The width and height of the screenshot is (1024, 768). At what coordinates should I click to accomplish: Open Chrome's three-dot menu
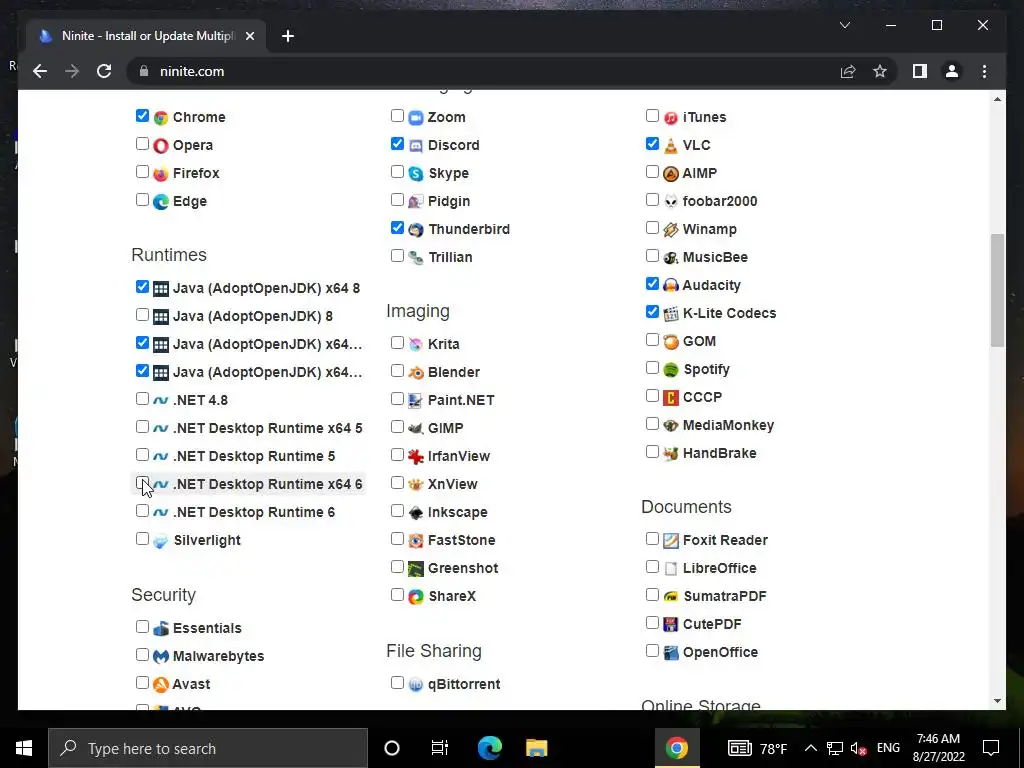(x=984, y=71)
